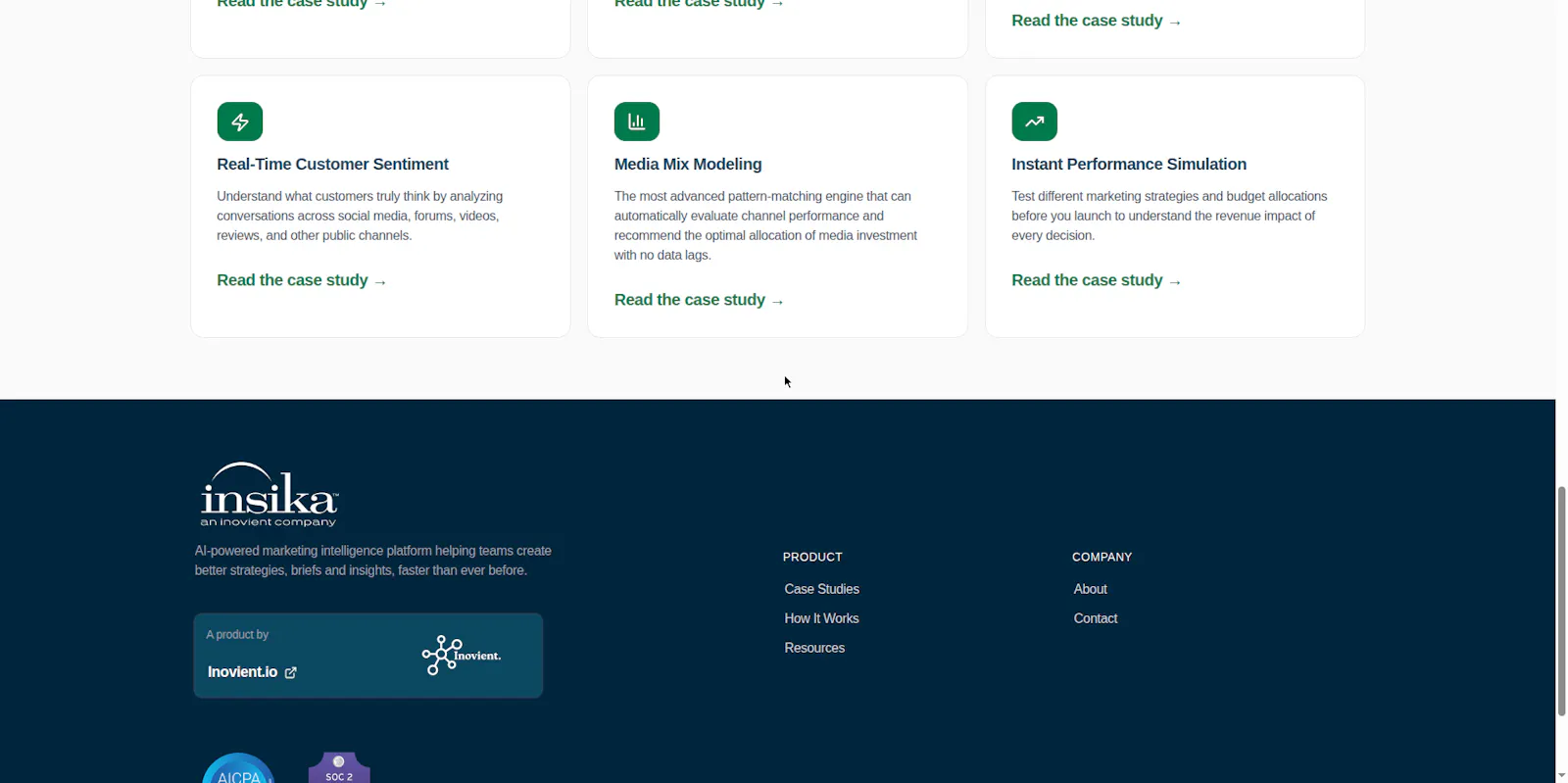Click the trending arrow Instant Performance Simulation icon
Viewport: 1568px width, 783px height.
click(1034, 122)
